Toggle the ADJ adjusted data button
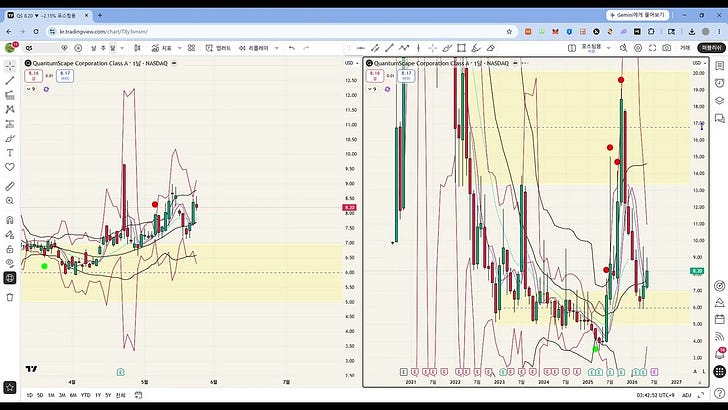The height and width of the screenshot is (410, 728). pyautogui.click(x=687, y=395)
